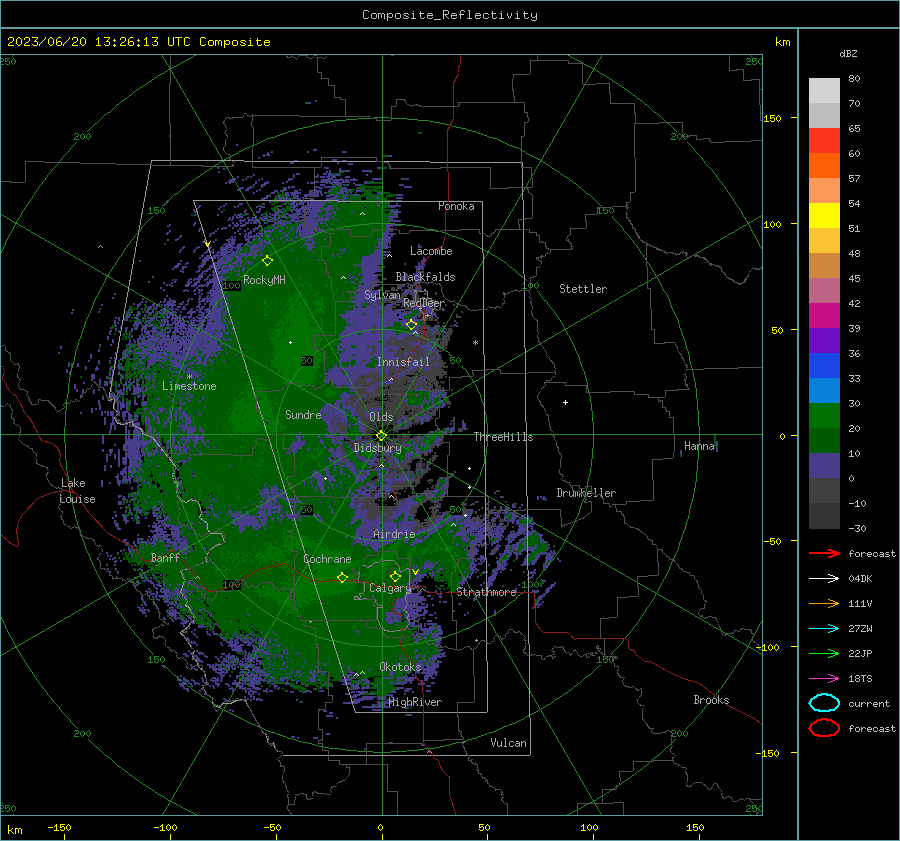Viewport: 900px width, 841px height.
Task: Click the green swatch between 30 and 20 dBZ
Action: (x=824, y=416)
